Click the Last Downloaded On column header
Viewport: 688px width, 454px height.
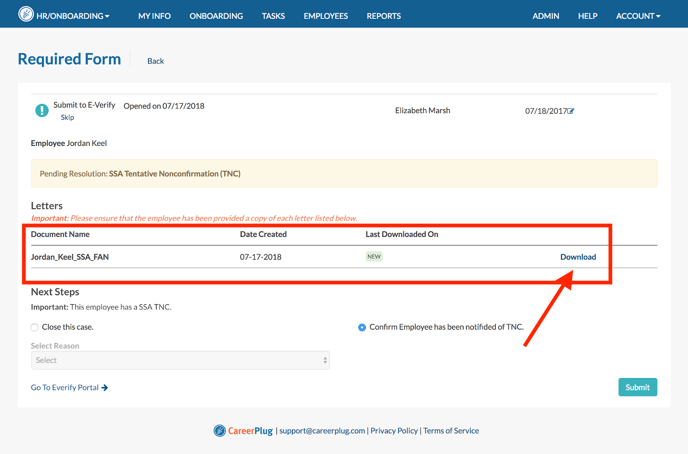(402, 234)
